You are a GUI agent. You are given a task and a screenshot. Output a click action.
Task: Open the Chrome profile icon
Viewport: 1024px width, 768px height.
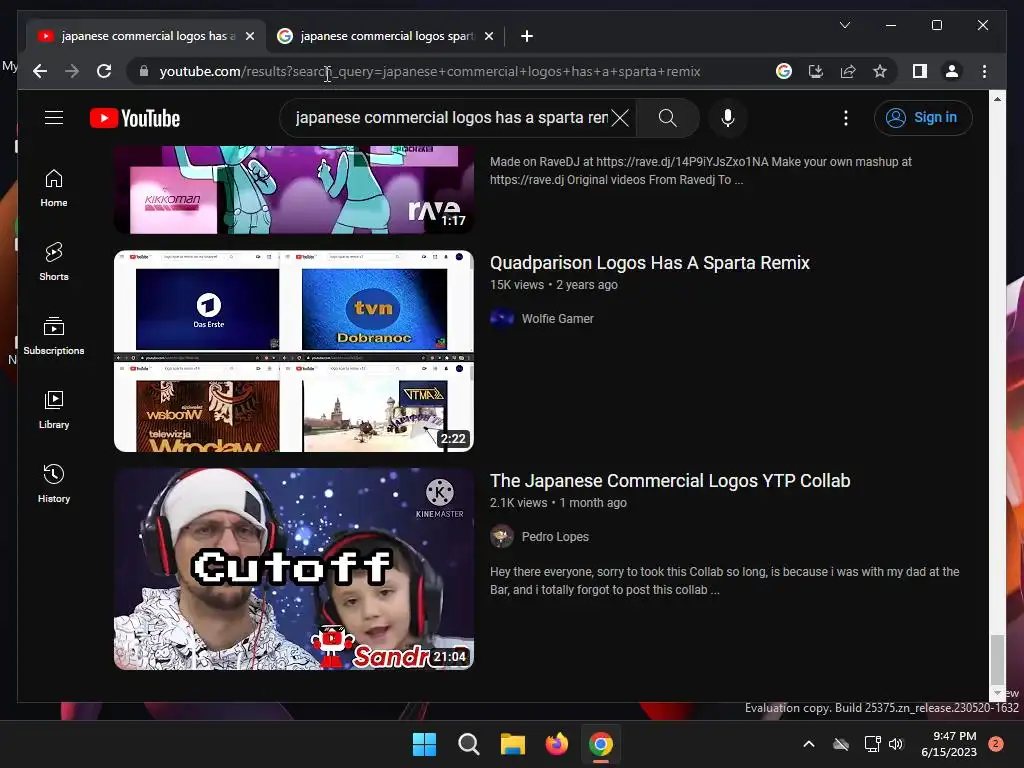point(952,71)
